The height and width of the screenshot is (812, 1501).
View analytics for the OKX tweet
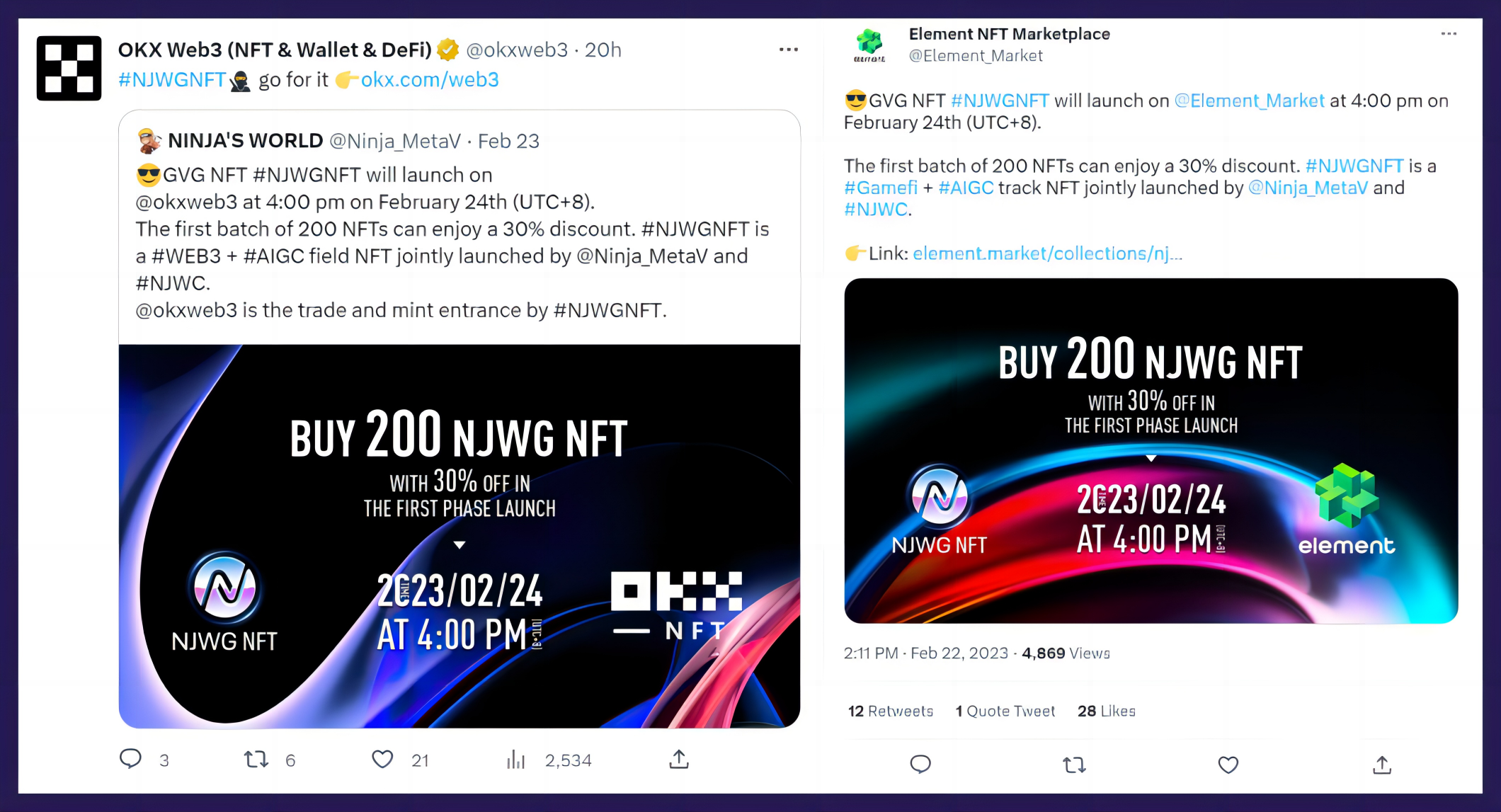pos(516,760)
